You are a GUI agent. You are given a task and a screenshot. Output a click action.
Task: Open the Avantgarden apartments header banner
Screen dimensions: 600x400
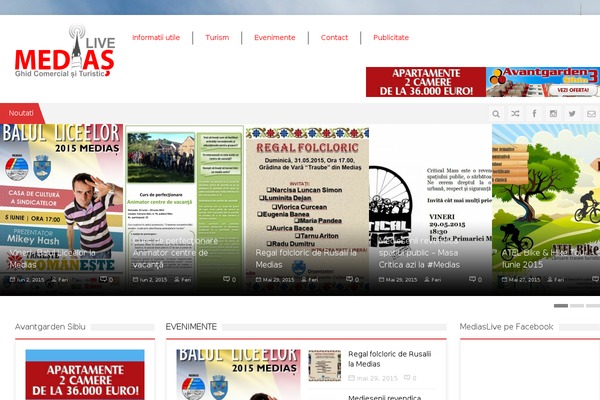(483, 82)
